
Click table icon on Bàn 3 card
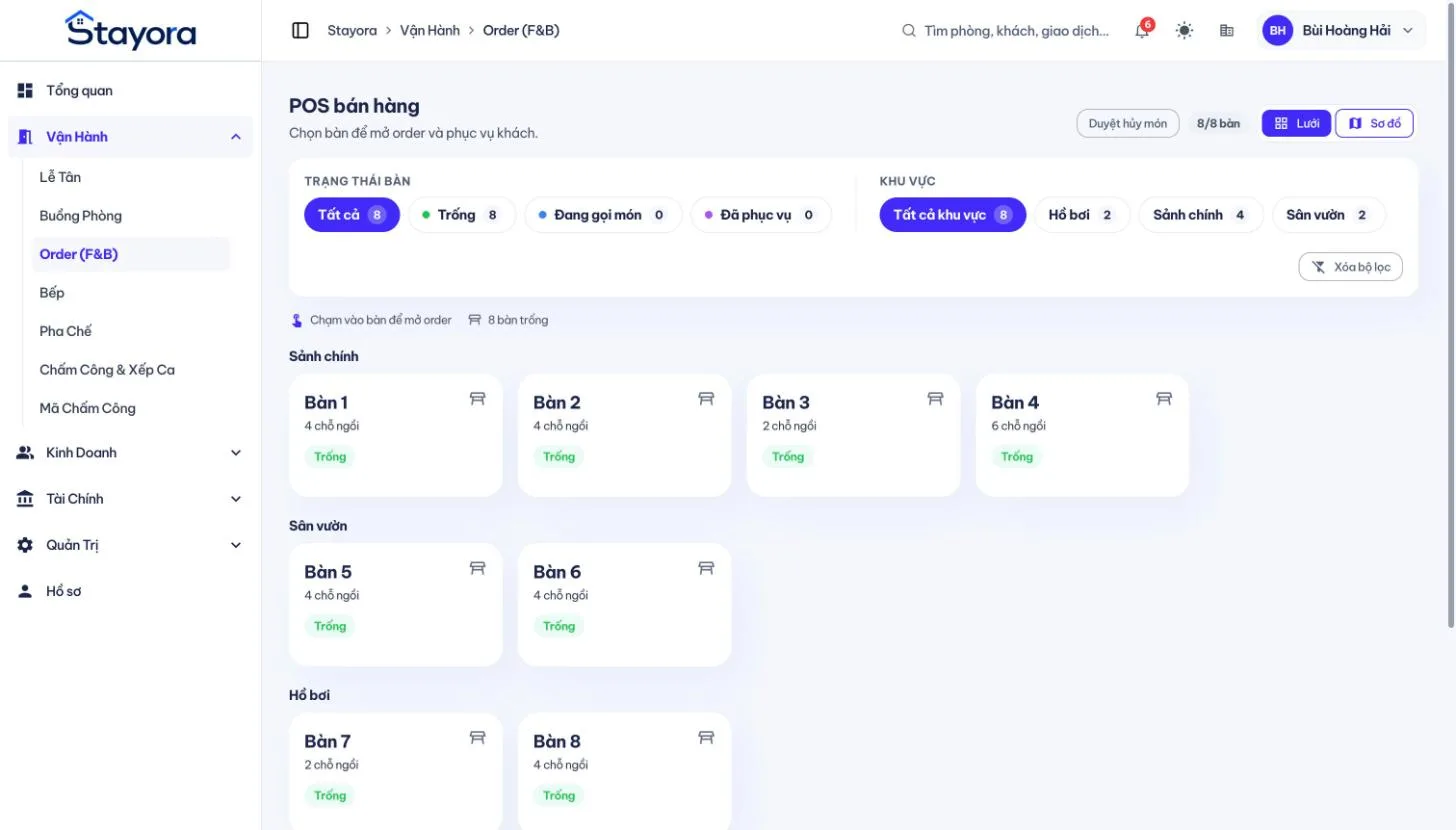point(935,399)
